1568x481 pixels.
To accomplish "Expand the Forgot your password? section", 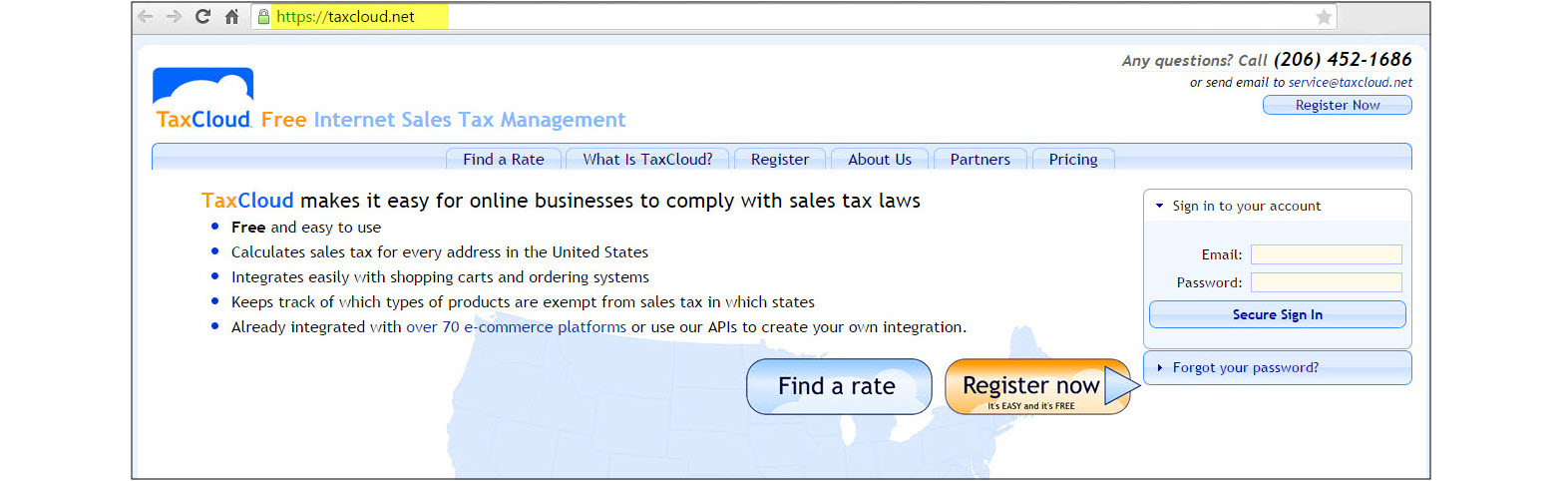I will pos(1278,367).
